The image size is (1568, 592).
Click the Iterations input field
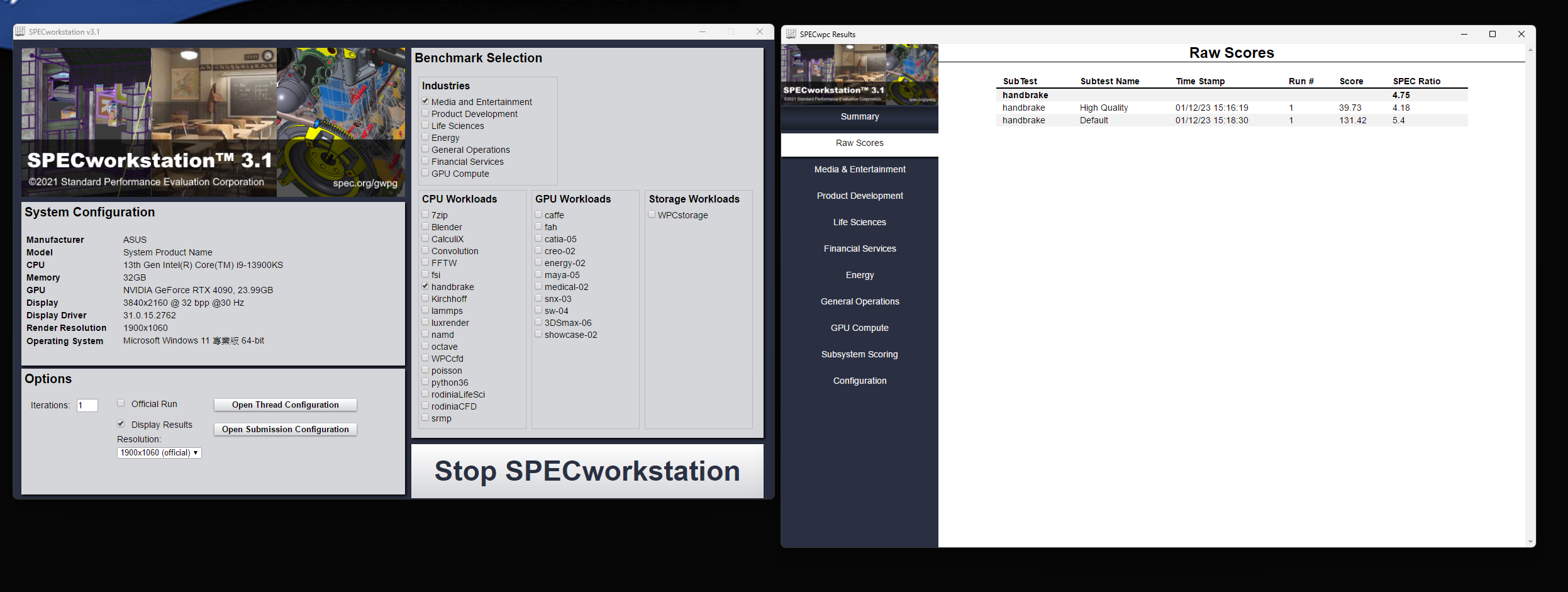click(x=87, y=406)
